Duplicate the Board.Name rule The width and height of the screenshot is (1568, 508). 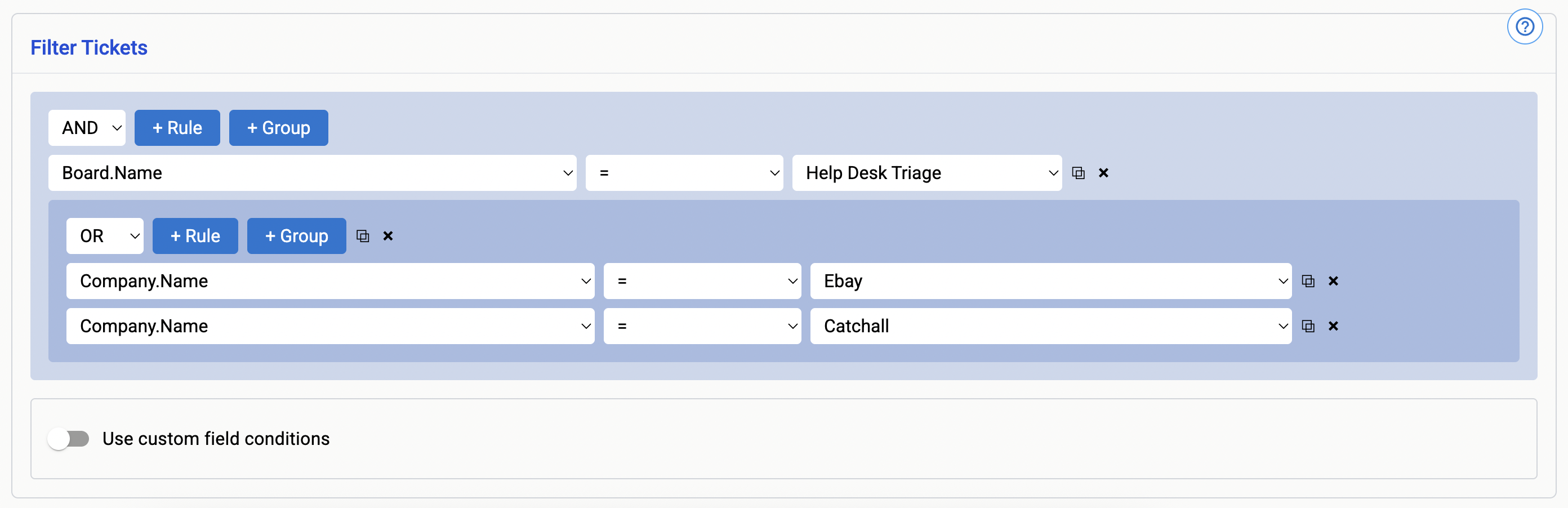pyautogui.click(x=1078, y=173)
